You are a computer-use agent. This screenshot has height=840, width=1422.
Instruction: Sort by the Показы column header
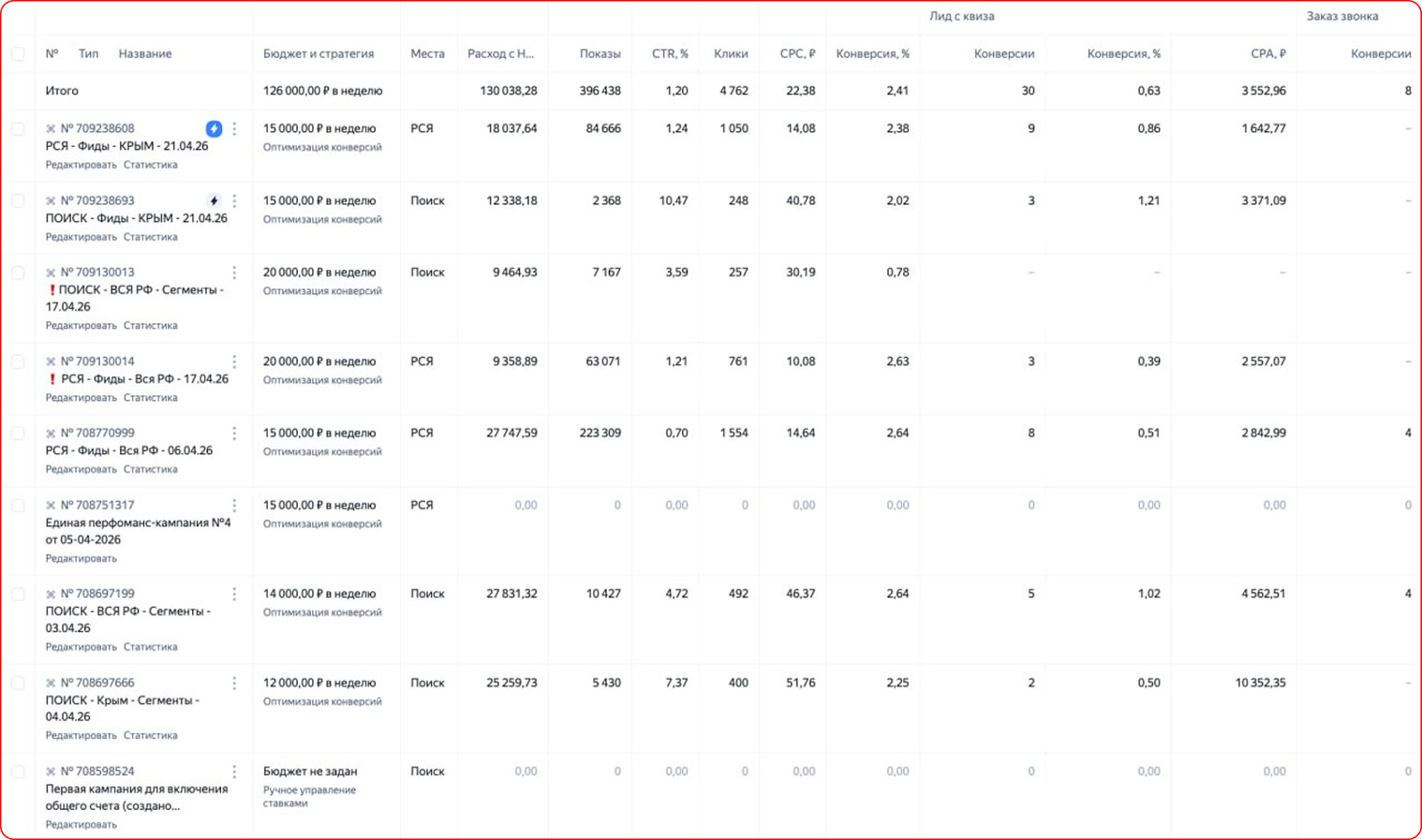coord(600,54)
